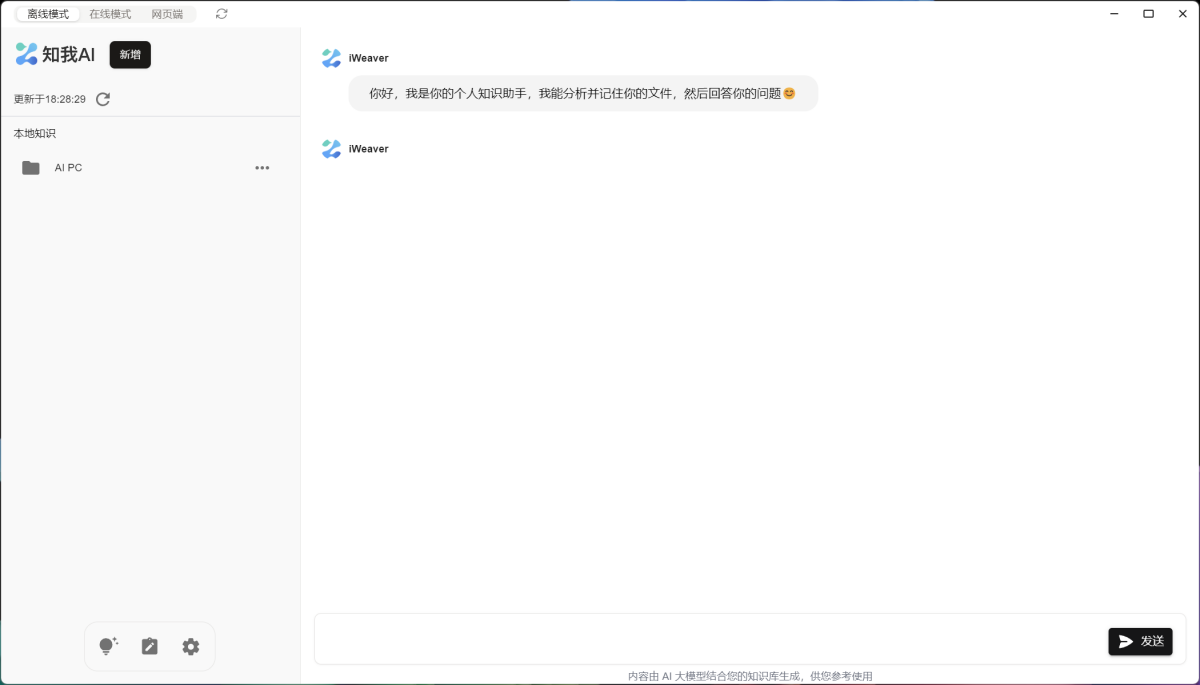Switch to 离线模式 mode
This screenshot has height=685, width=1200.
pyautogui.click(x=48, y=14)
